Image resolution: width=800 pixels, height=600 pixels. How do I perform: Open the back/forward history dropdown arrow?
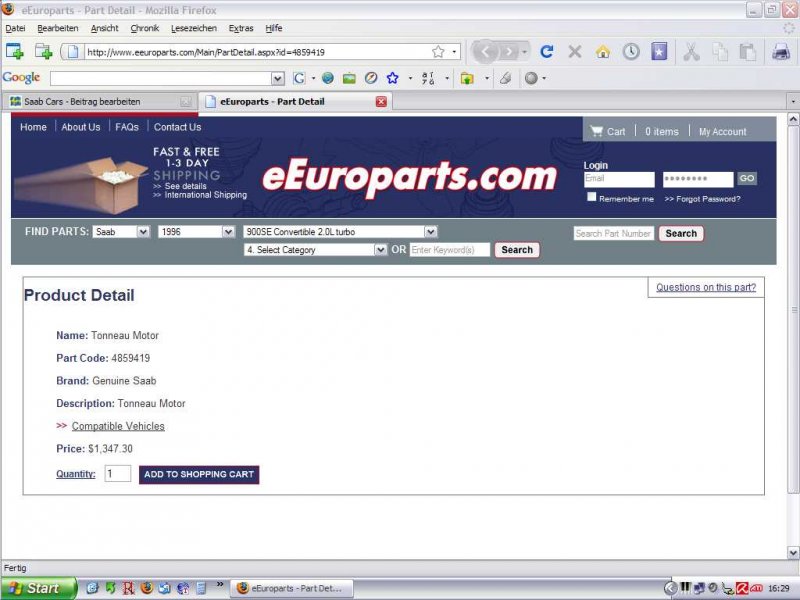point(524,52)
